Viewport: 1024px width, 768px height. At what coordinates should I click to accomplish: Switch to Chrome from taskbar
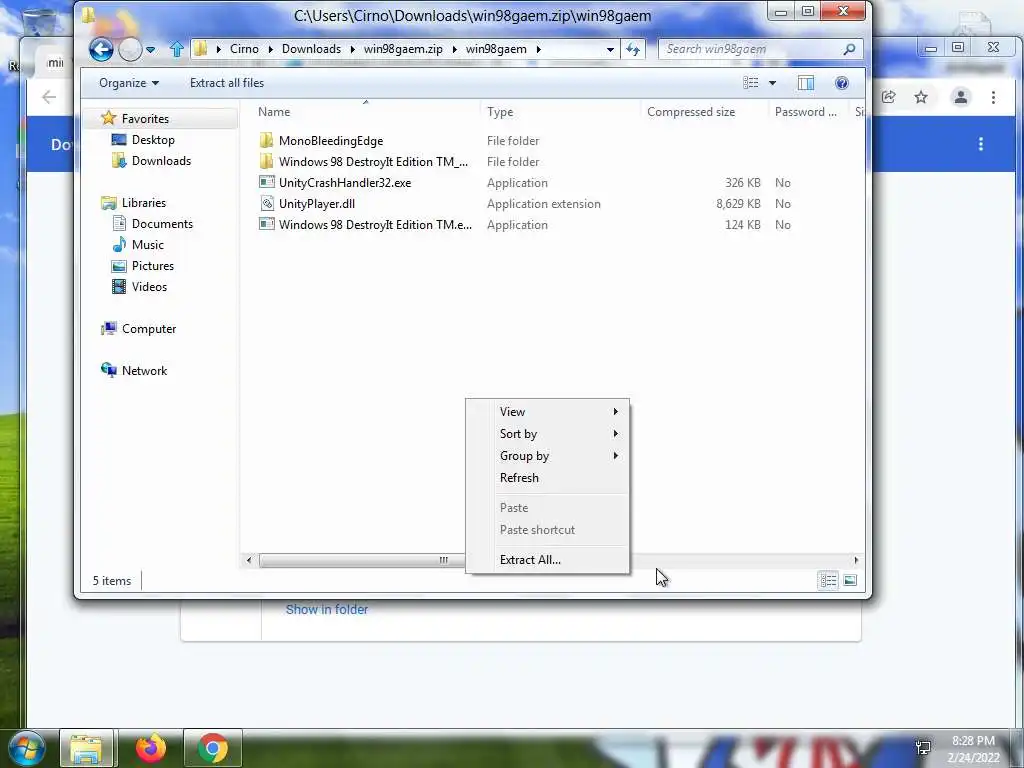click(x=213, y=748)
